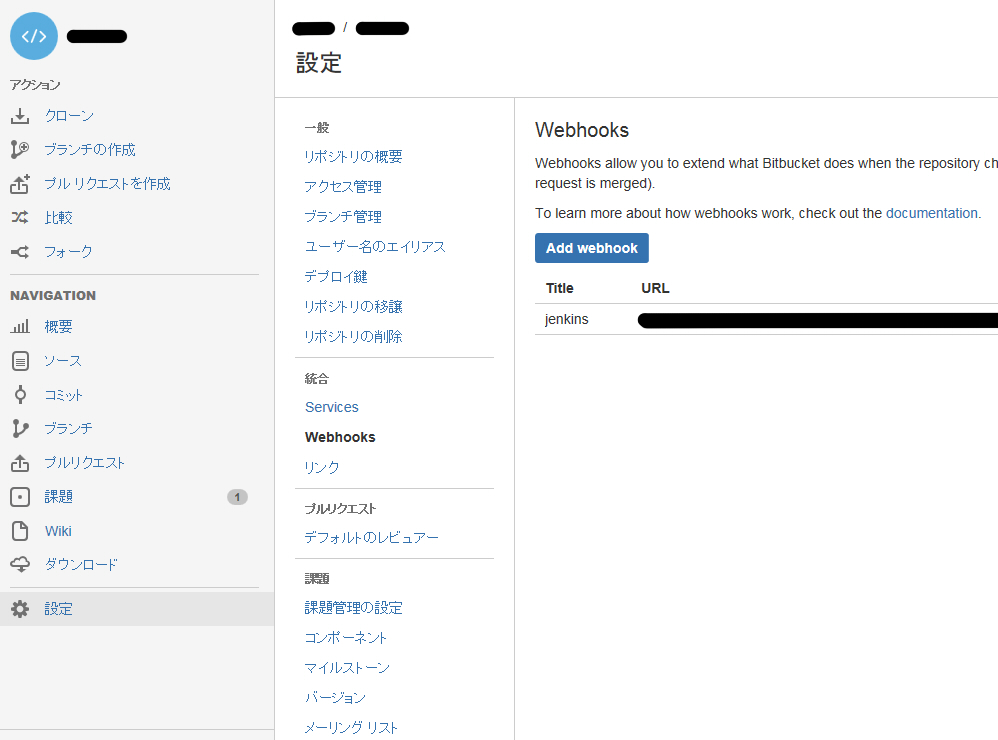Image resolution: width=998 pixels, height=740 pixels.
Task: Click the issues (課題) box icon
Action: [20, 497]
